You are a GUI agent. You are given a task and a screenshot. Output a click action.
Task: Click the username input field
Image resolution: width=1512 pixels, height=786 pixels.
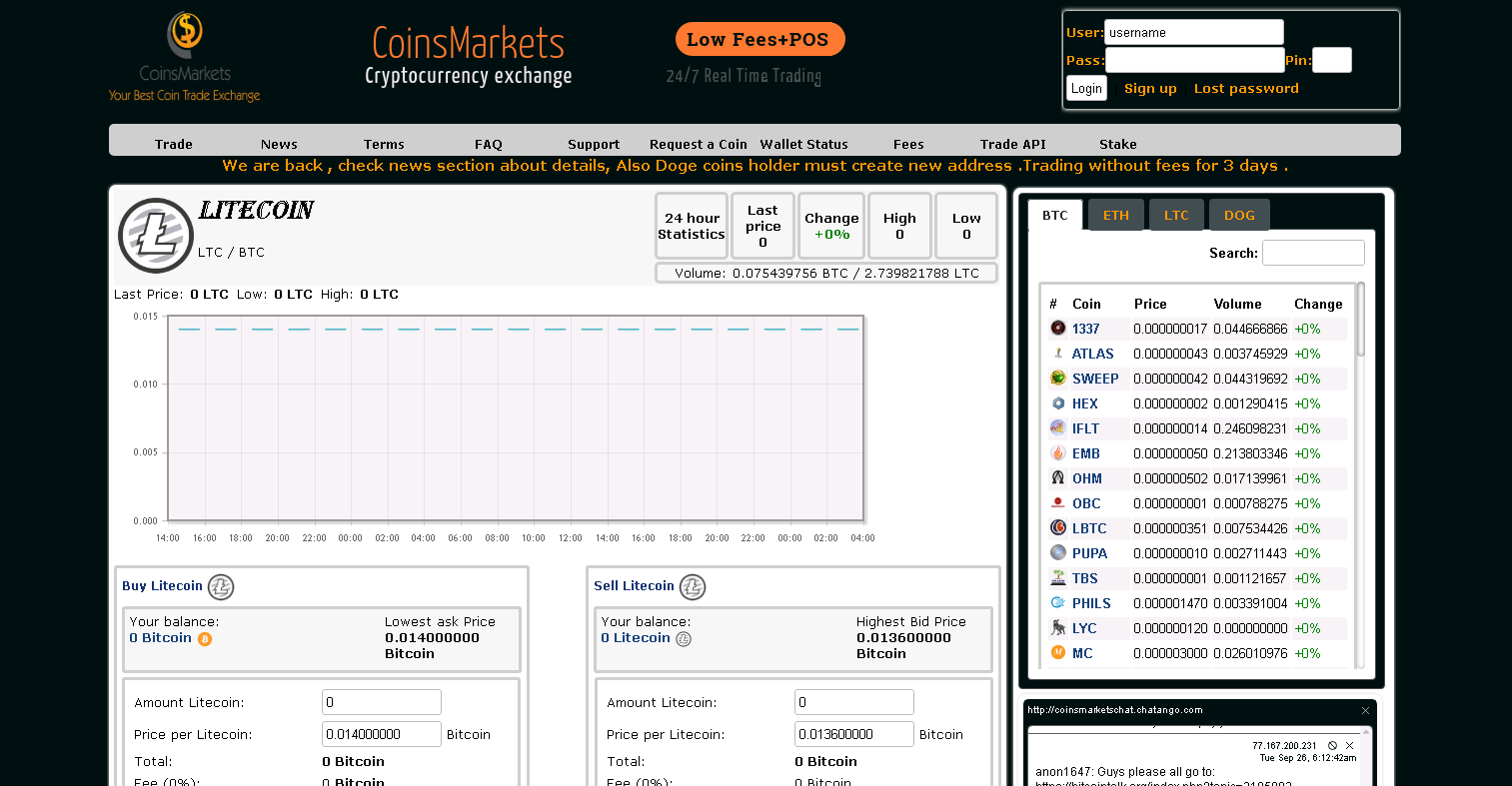1194,32
